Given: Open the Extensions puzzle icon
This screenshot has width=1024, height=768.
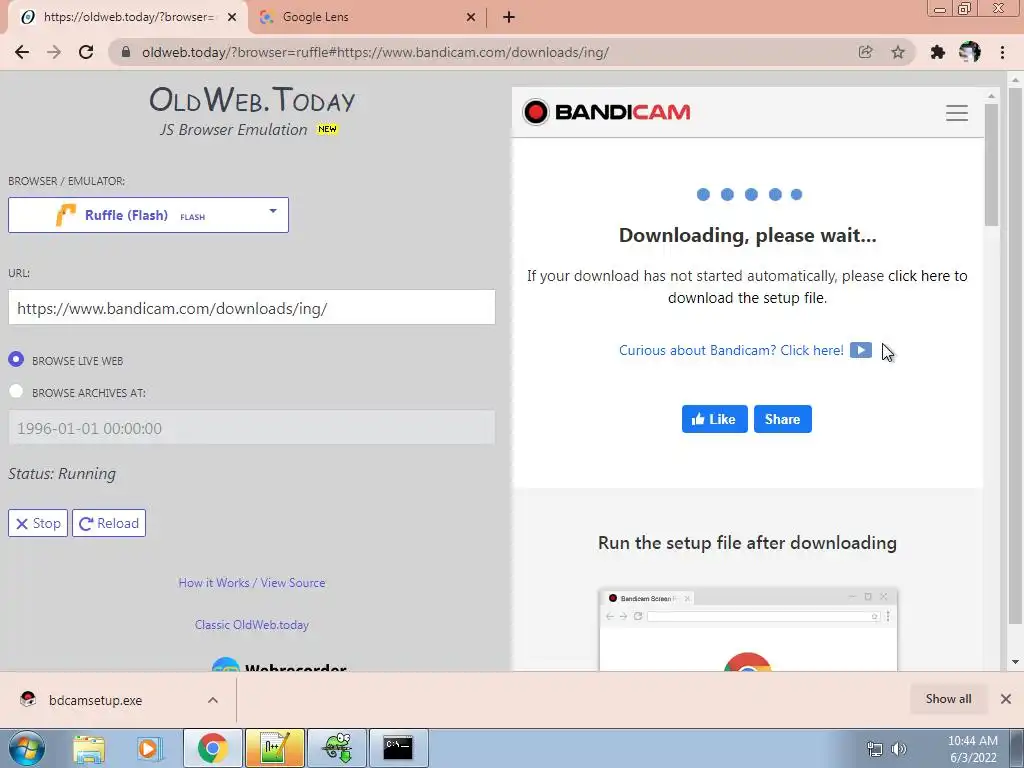Looking at the screenshot, I should click(938, 52).
